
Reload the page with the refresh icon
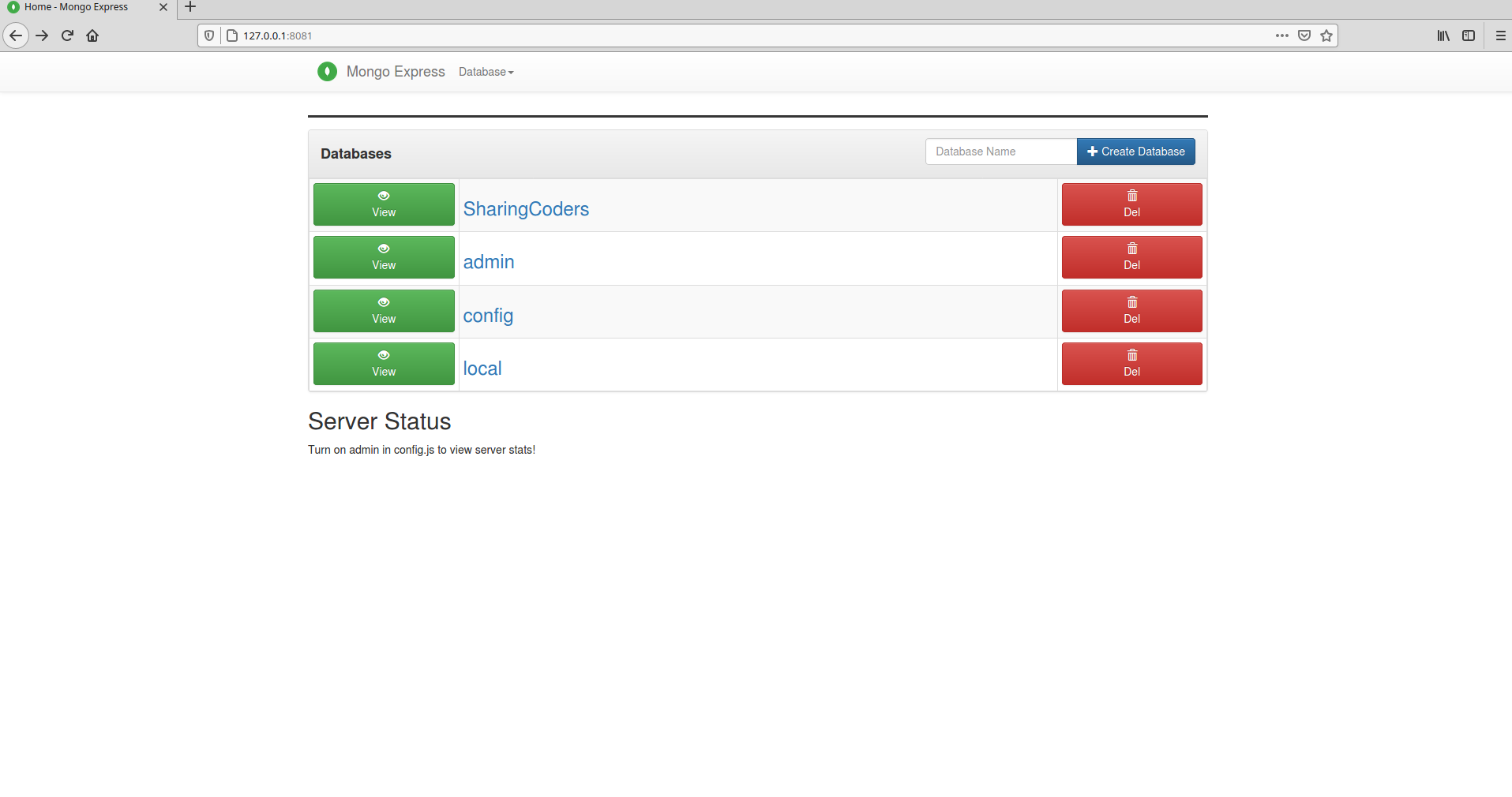click(x=67, y=36)
